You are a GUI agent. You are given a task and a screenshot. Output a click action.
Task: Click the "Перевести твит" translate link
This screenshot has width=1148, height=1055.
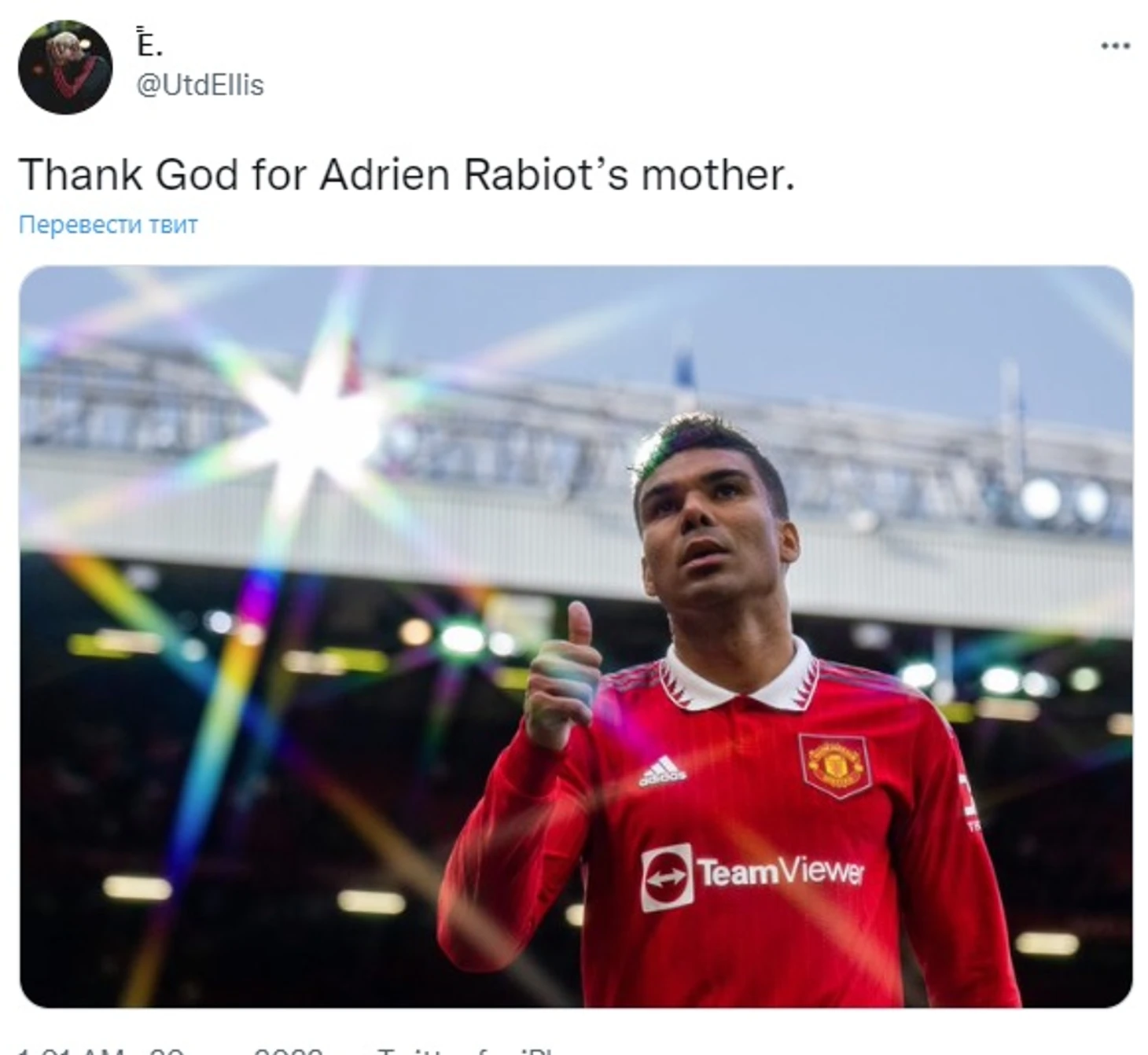click(x=109, y=225)
